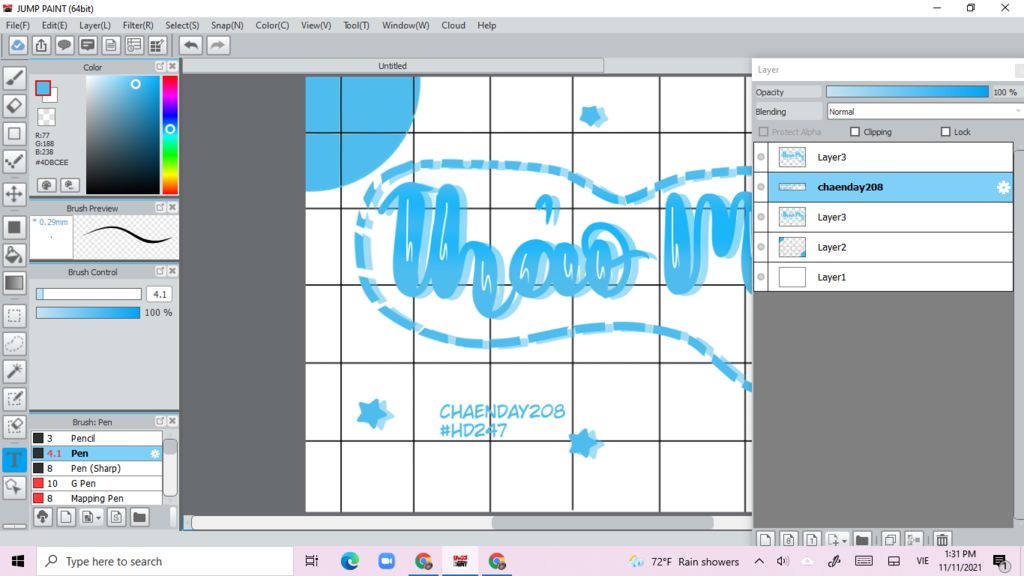Screen dimensions: 1024x576
Task: Select the Move tool
Action: click(14, 194)
